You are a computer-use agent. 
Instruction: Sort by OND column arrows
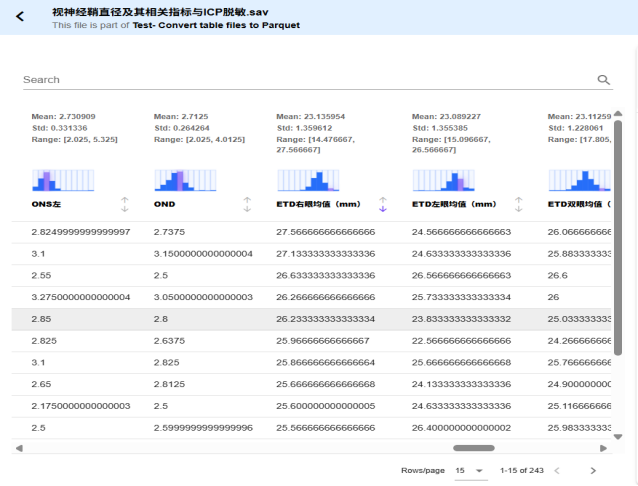pyautogui.click(x=247, y=204)
